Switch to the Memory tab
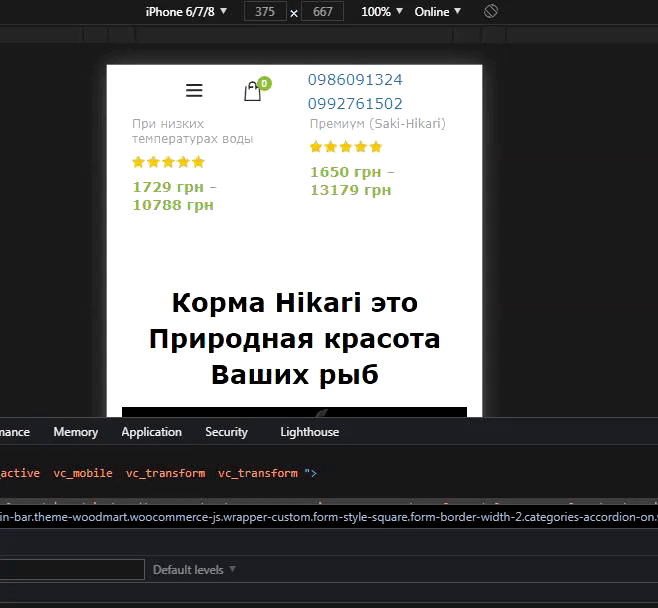658x608 pixels. (x=76, y=432)
